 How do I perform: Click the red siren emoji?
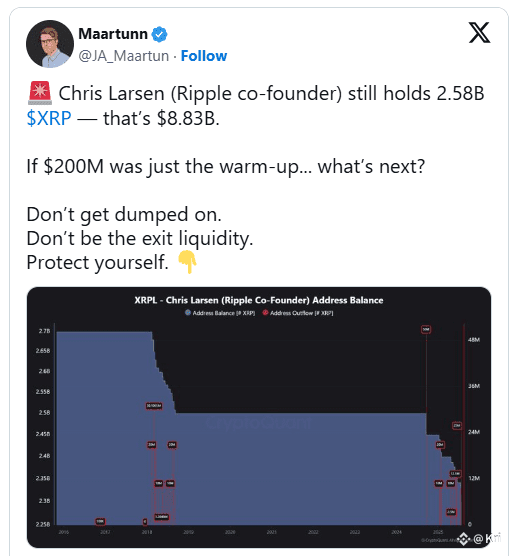40,93
